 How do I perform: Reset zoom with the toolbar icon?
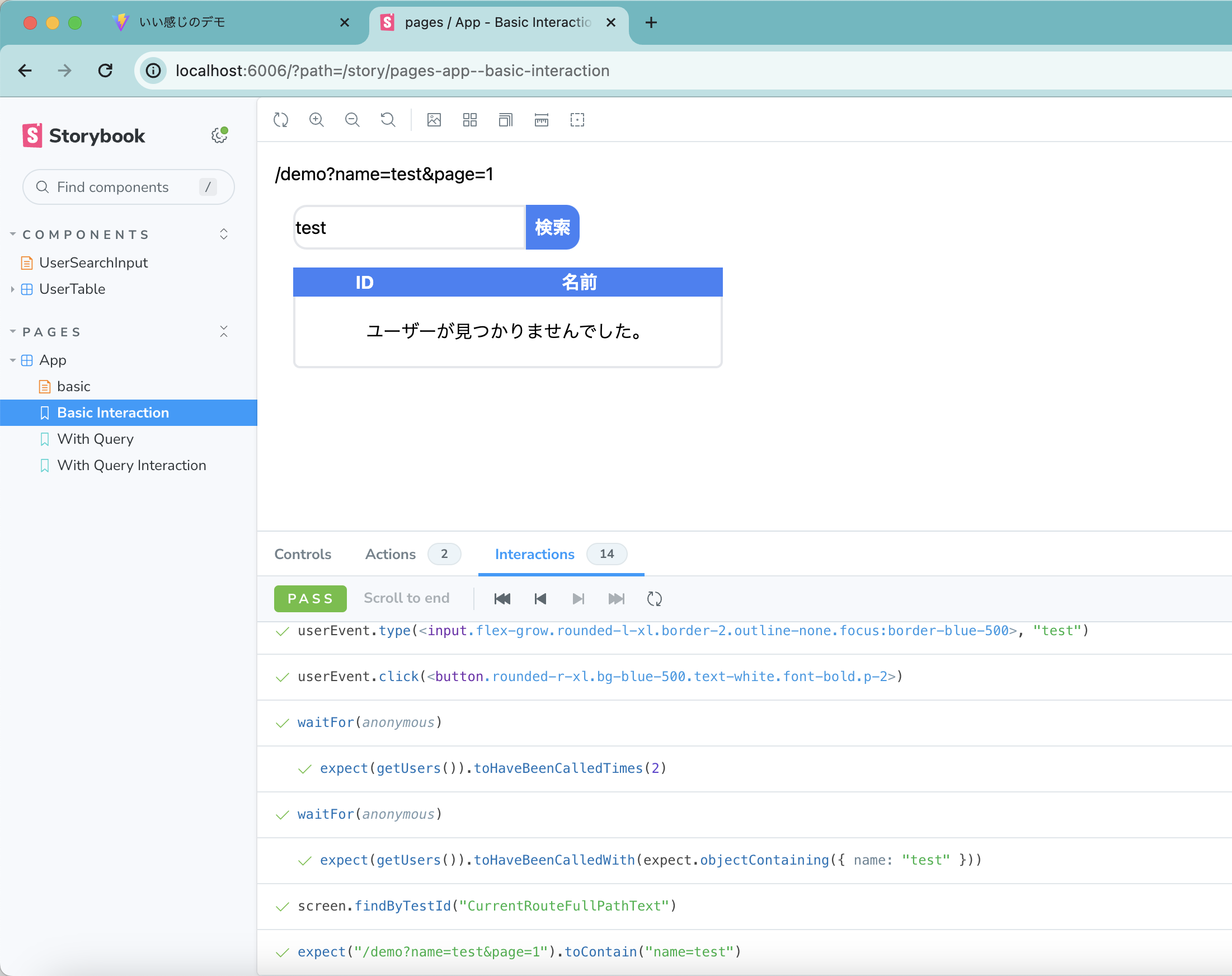pos(388,120)
